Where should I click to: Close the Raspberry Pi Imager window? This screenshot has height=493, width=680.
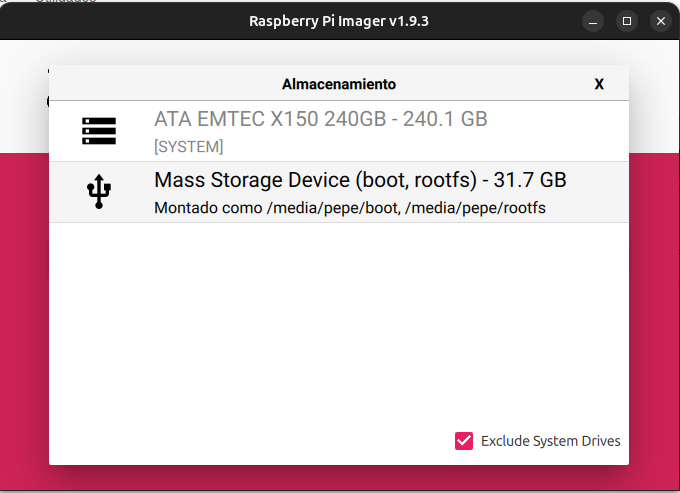point(660,20)
